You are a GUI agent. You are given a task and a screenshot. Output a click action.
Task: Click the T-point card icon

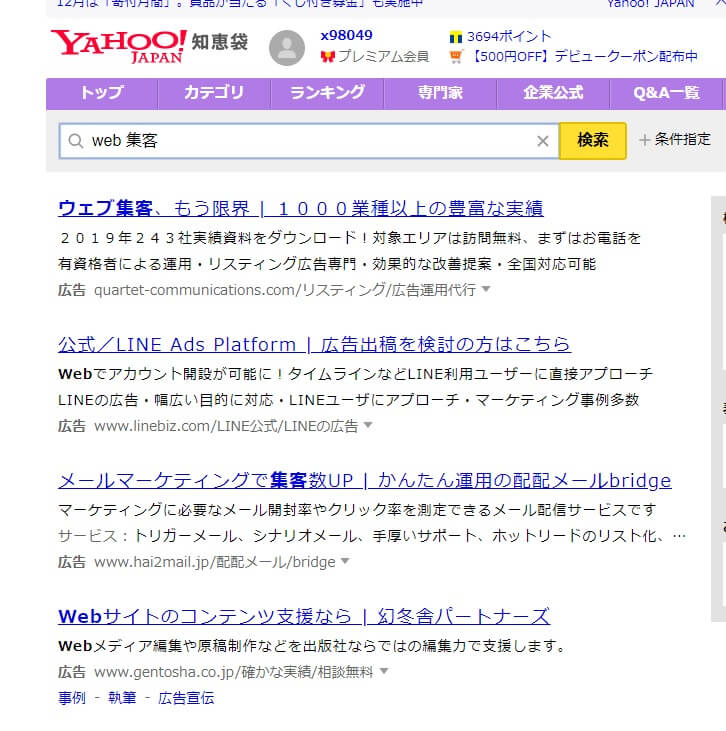point(456,37)
